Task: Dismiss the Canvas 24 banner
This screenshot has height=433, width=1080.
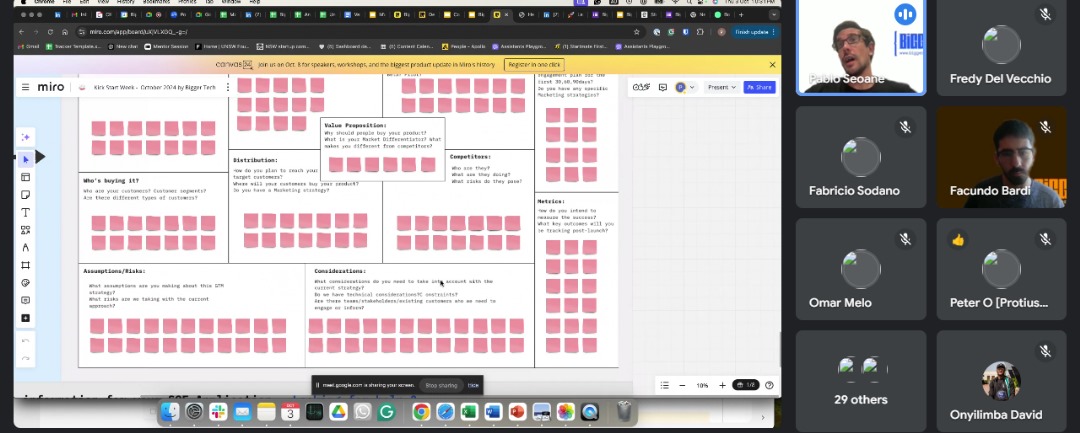Action: [772, 65]
